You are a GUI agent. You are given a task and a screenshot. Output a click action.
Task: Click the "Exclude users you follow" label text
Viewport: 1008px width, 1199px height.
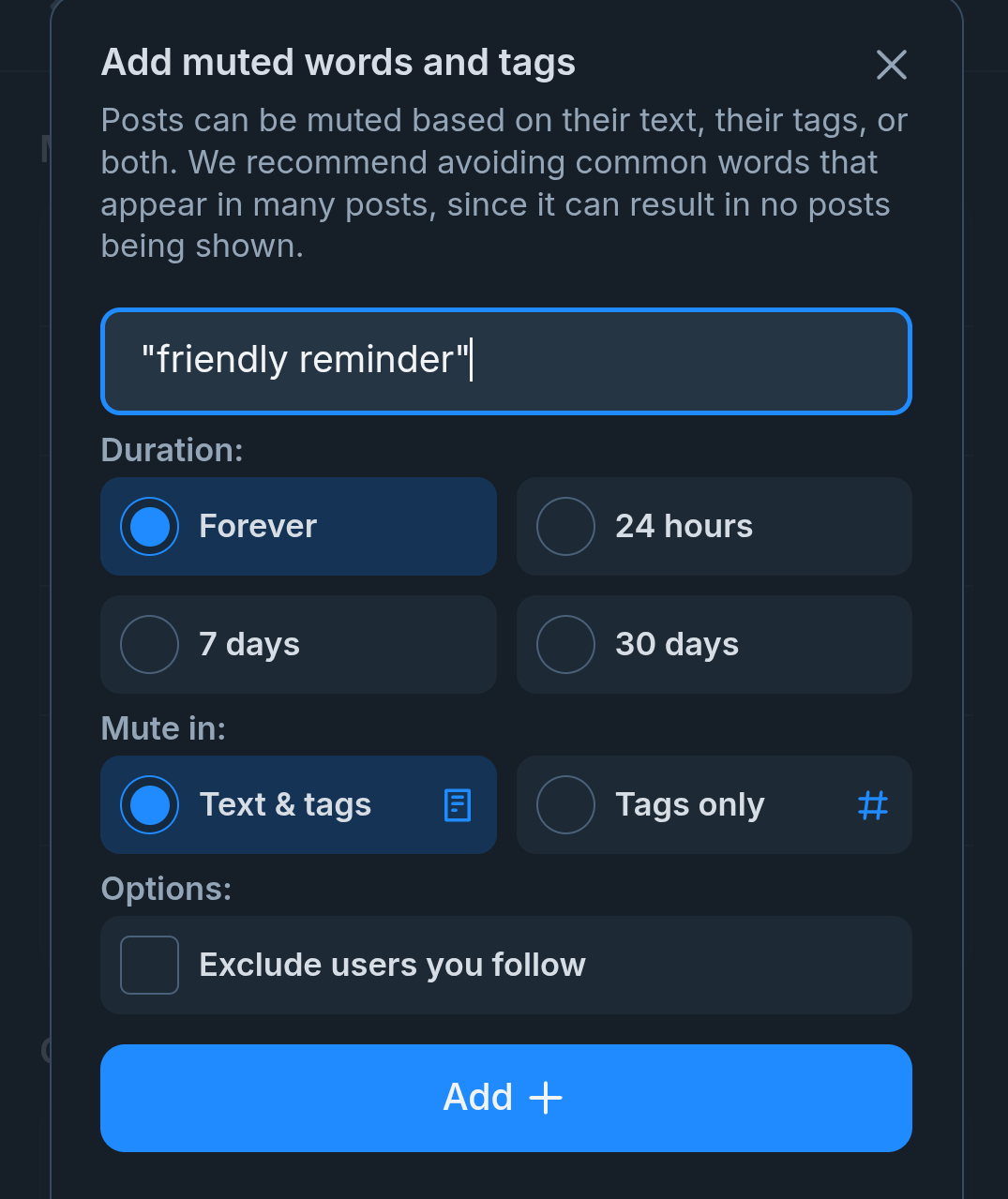click(392, 965)
